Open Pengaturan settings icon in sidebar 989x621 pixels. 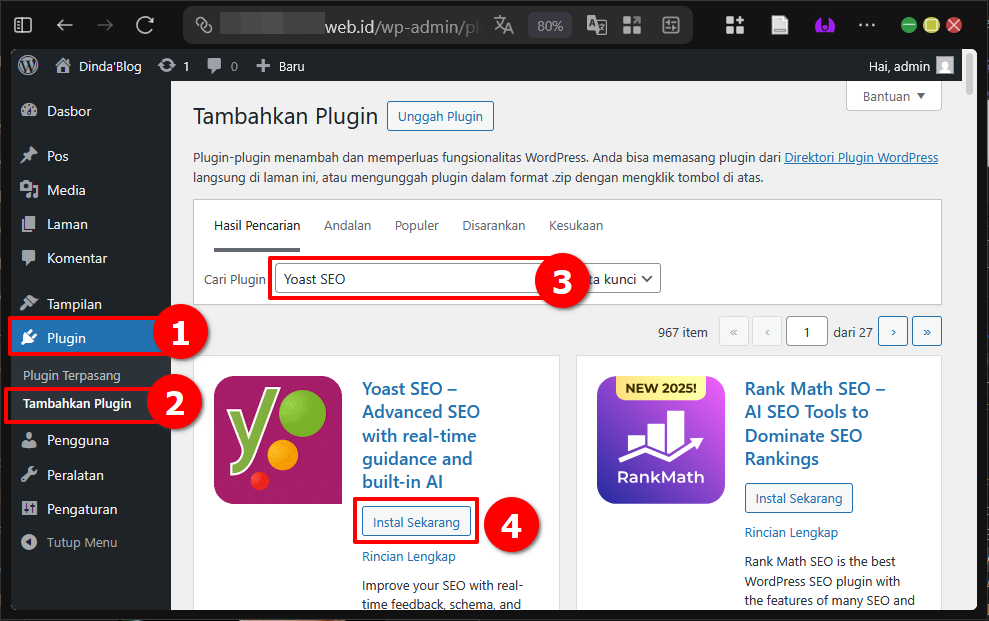[x=29, y=508]
